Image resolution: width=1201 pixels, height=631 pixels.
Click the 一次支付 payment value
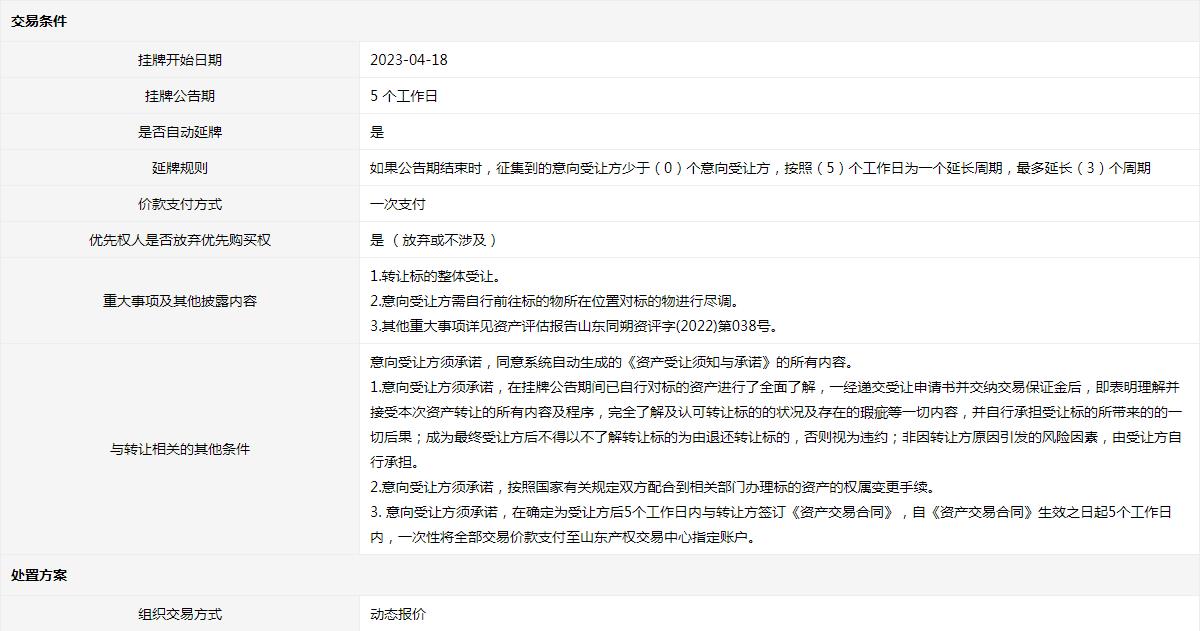coord(398,204)
